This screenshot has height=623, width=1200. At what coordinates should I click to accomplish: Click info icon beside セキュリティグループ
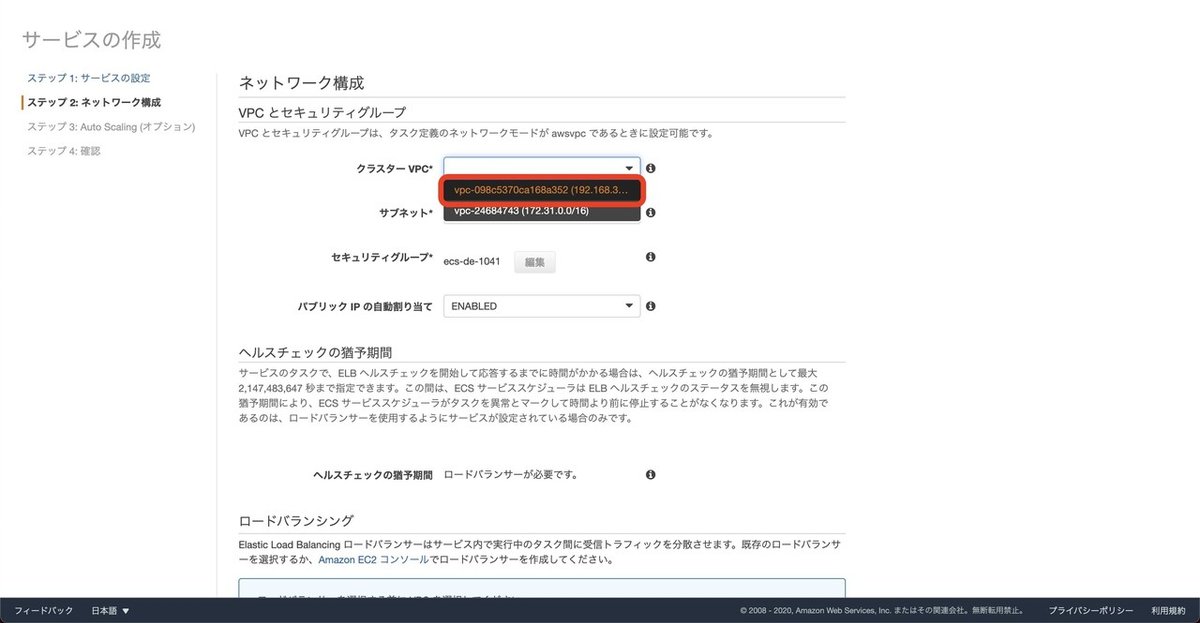click(650, 257)
